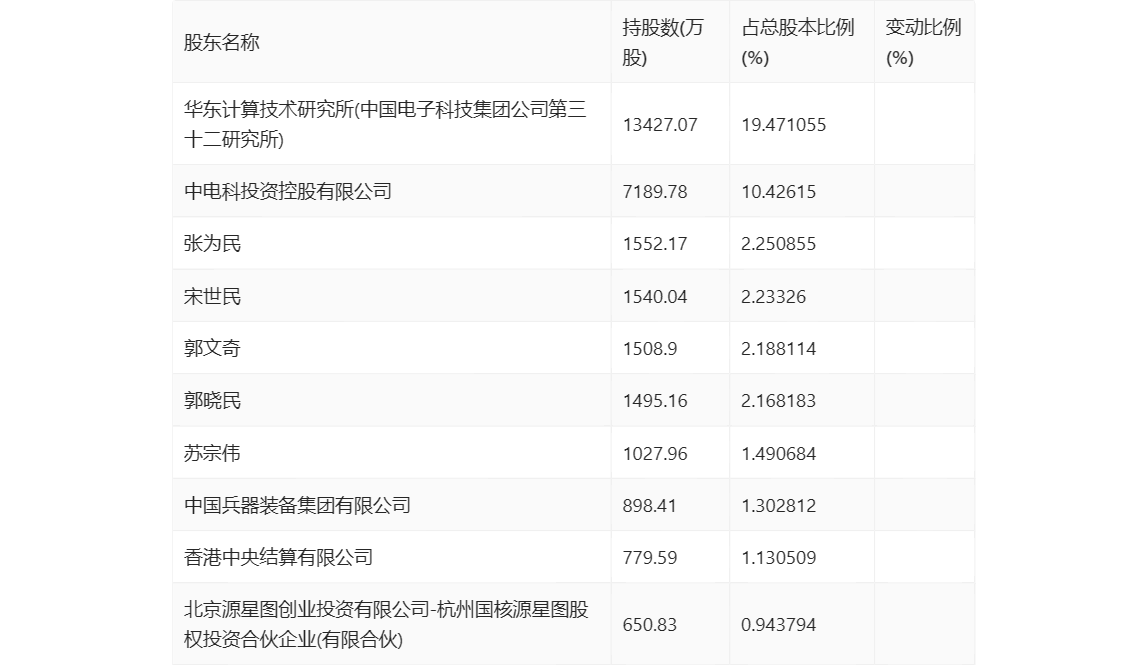Viewport: 1148px width, 665px height.
Task: Click the percentage 2.23326
Action: 773,297
